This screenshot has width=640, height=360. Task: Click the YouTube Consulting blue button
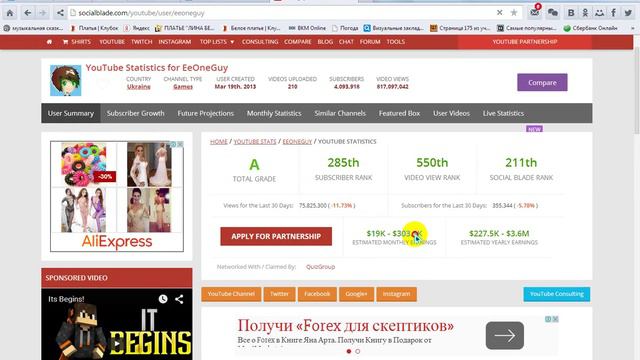557,294
